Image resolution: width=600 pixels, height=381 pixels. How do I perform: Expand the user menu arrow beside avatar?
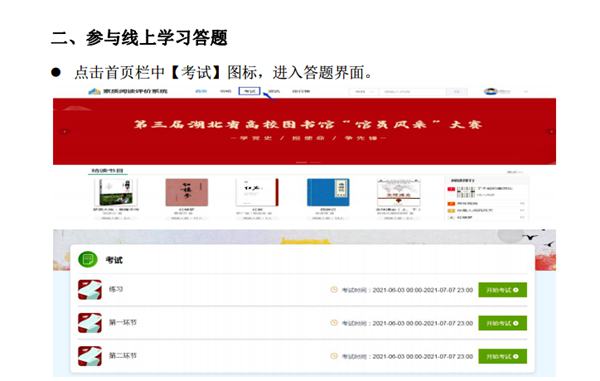click(x=526, y=92)
